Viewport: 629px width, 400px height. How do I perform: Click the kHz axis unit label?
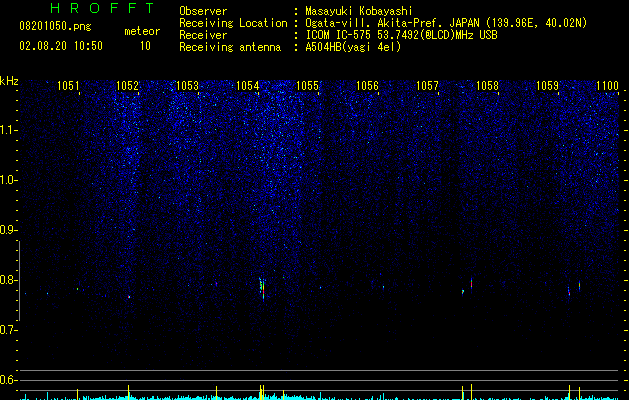(9, 81)
